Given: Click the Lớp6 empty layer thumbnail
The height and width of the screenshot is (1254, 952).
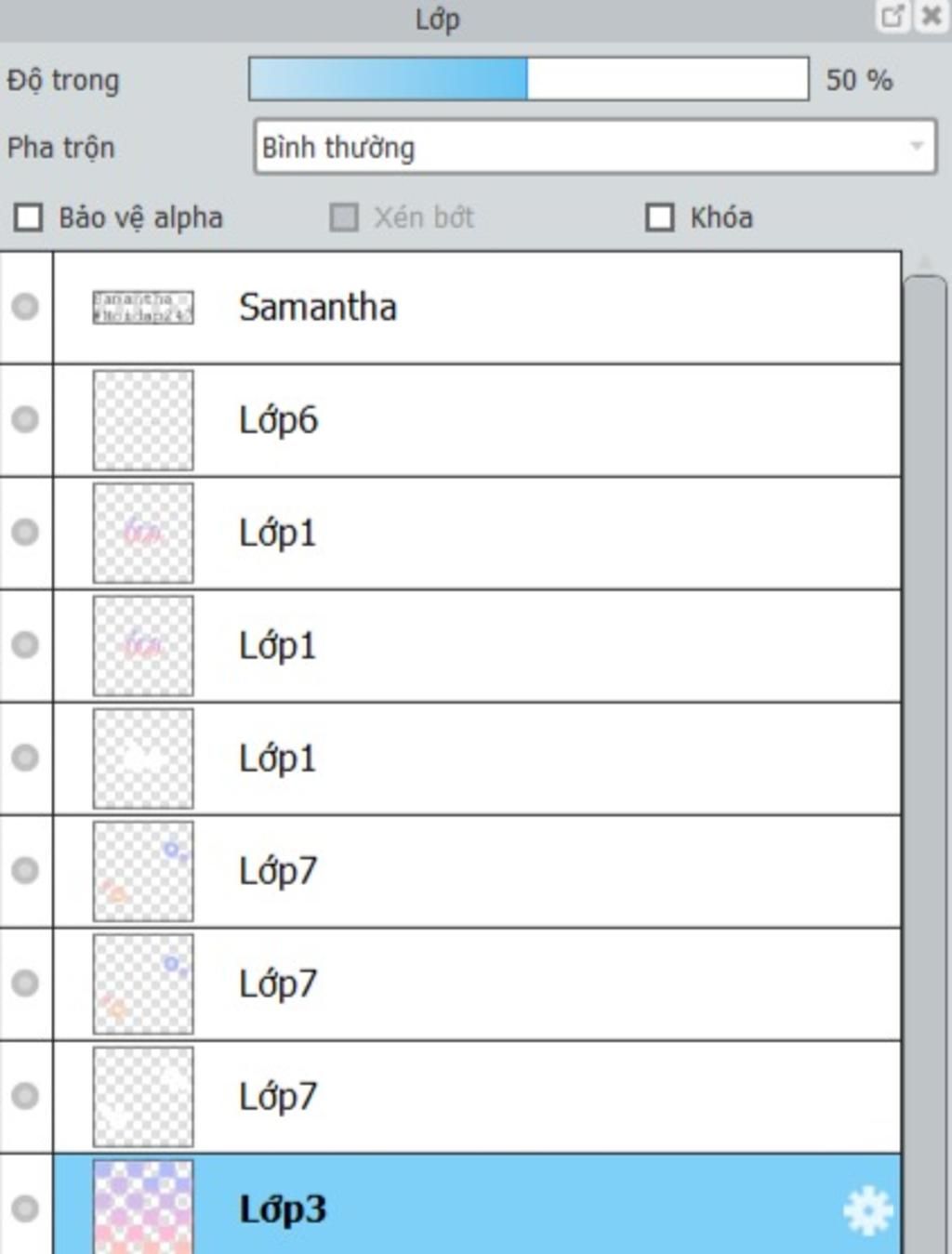Looking at the screenshot, I should click(x=143, y=420).
